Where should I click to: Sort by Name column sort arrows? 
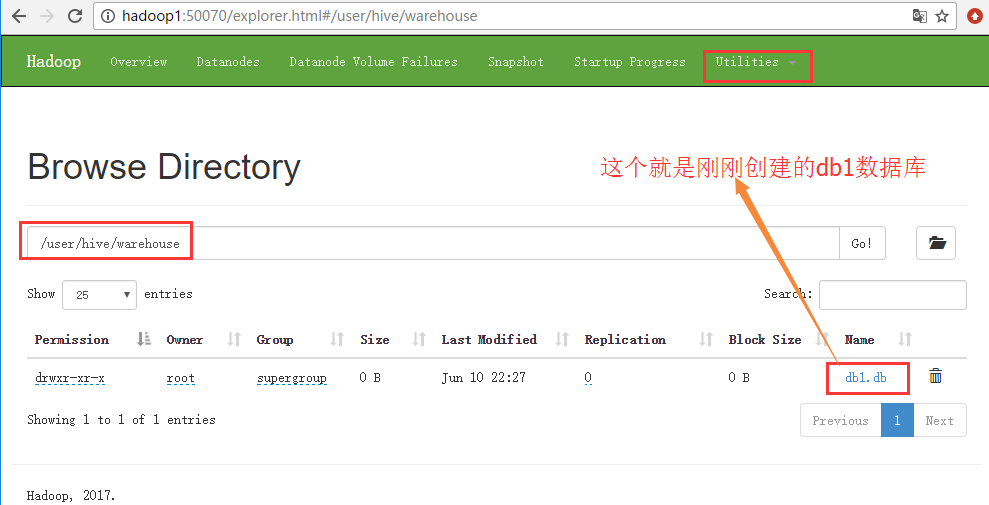click(x=905, y=339)
